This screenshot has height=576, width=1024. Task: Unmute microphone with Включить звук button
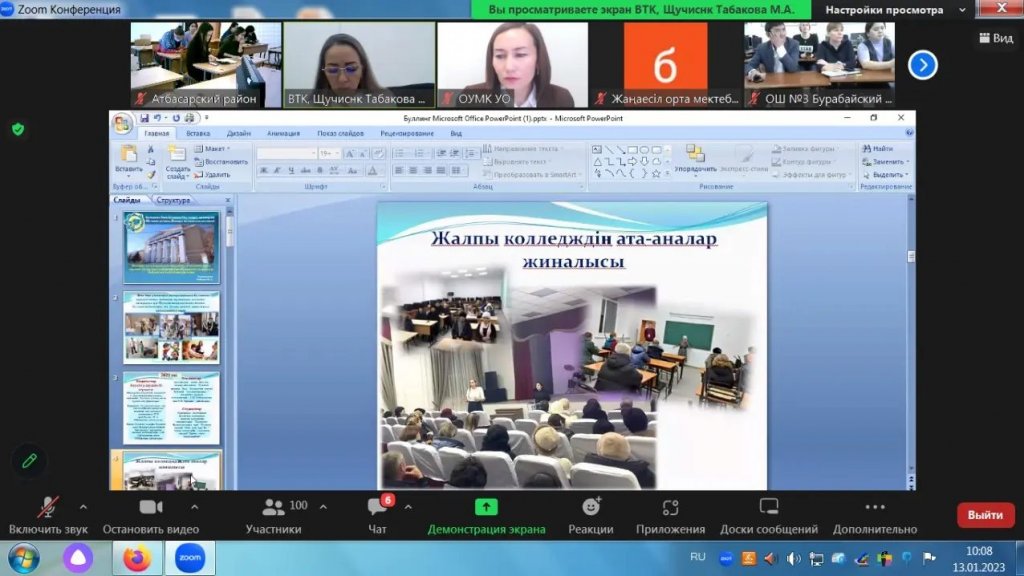click(48, 516)
